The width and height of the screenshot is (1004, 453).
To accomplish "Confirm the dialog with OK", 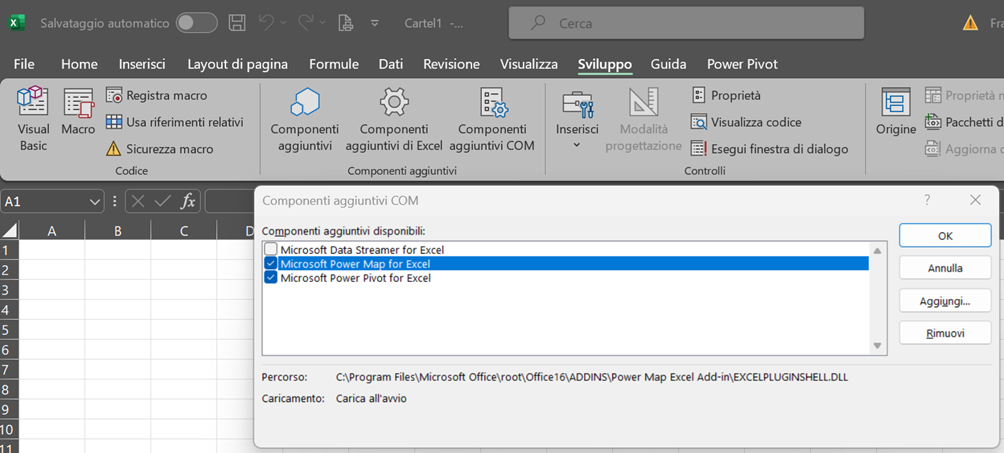I will click(945, 235).
